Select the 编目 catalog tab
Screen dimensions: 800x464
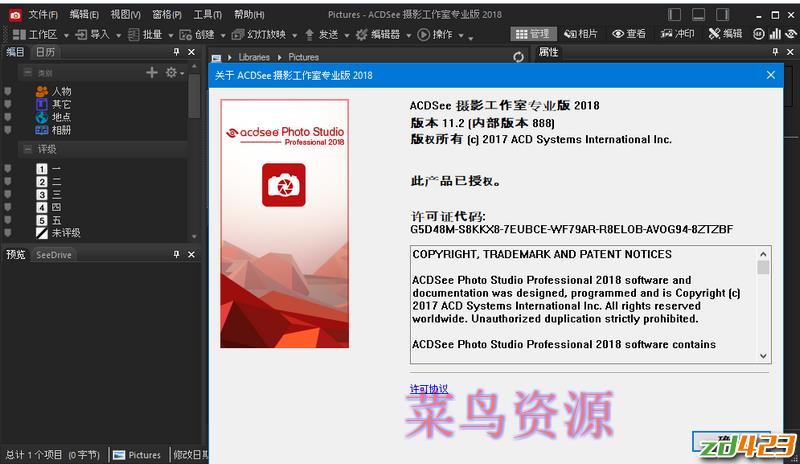coord(15,52)
